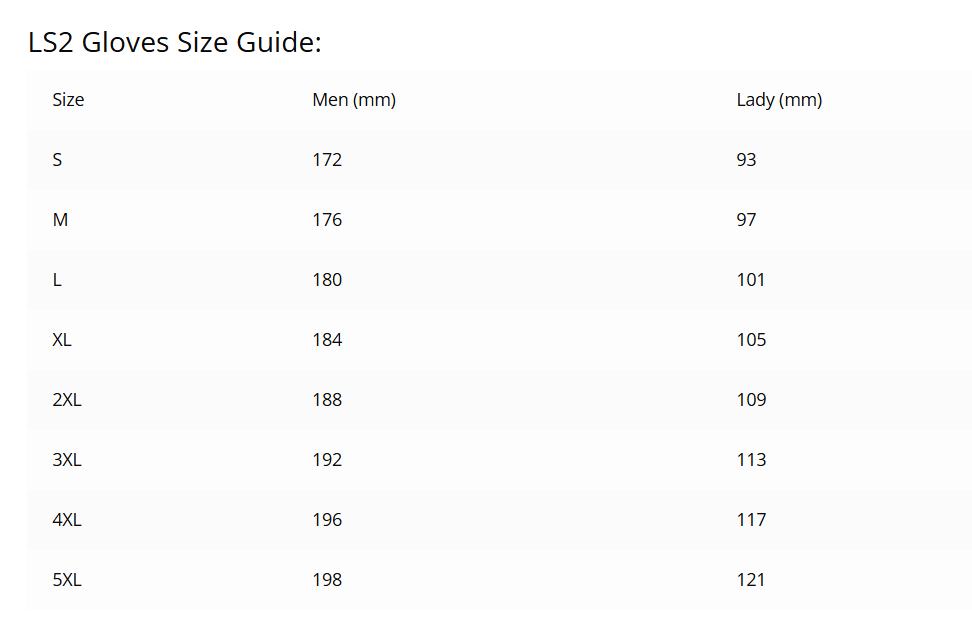Select the lady's value 101

(x=751, y=280)
